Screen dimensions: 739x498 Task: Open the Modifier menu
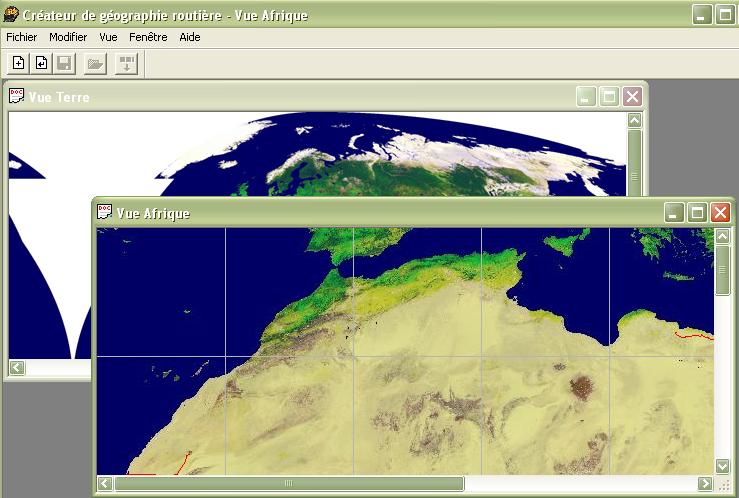68,37
